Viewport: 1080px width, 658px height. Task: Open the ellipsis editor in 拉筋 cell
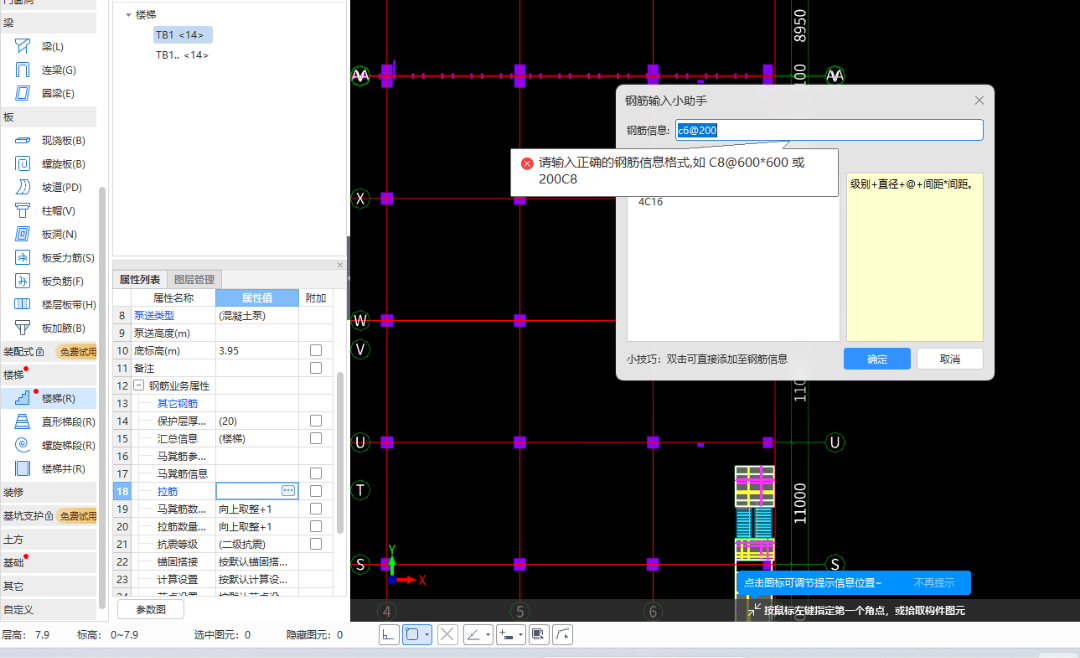pos(288,491)
